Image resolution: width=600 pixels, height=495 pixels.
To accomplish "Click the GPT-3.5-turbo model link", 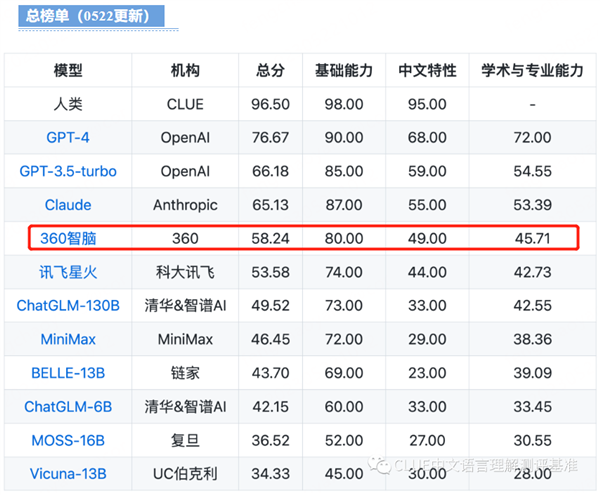I will (x=68, y=171).
